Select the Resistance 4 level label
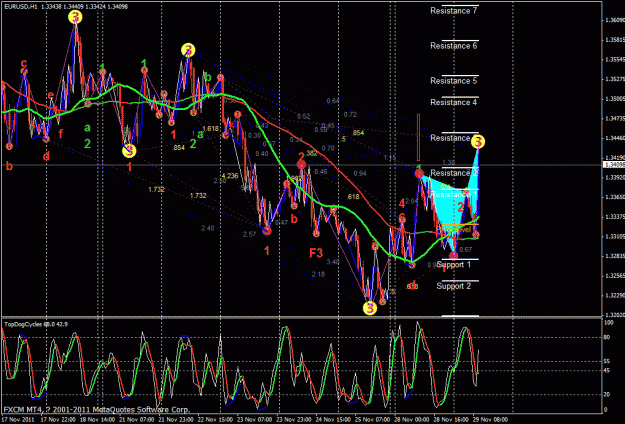Screen dimensions: 625x424 click(x=453, y=102)
